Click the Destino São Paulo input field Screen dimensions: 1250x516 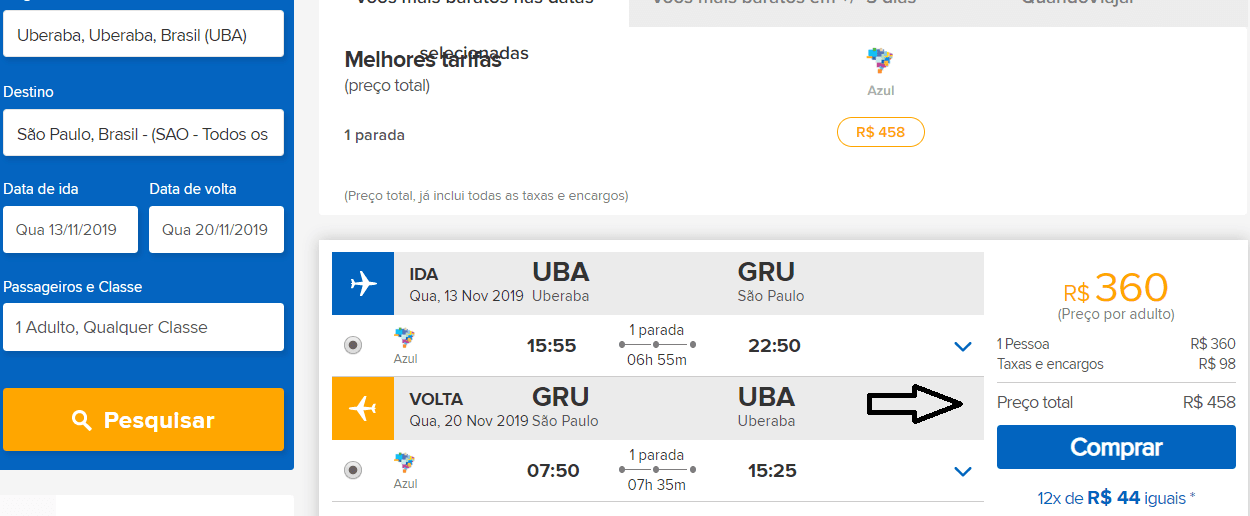click(x=143, y=133)
